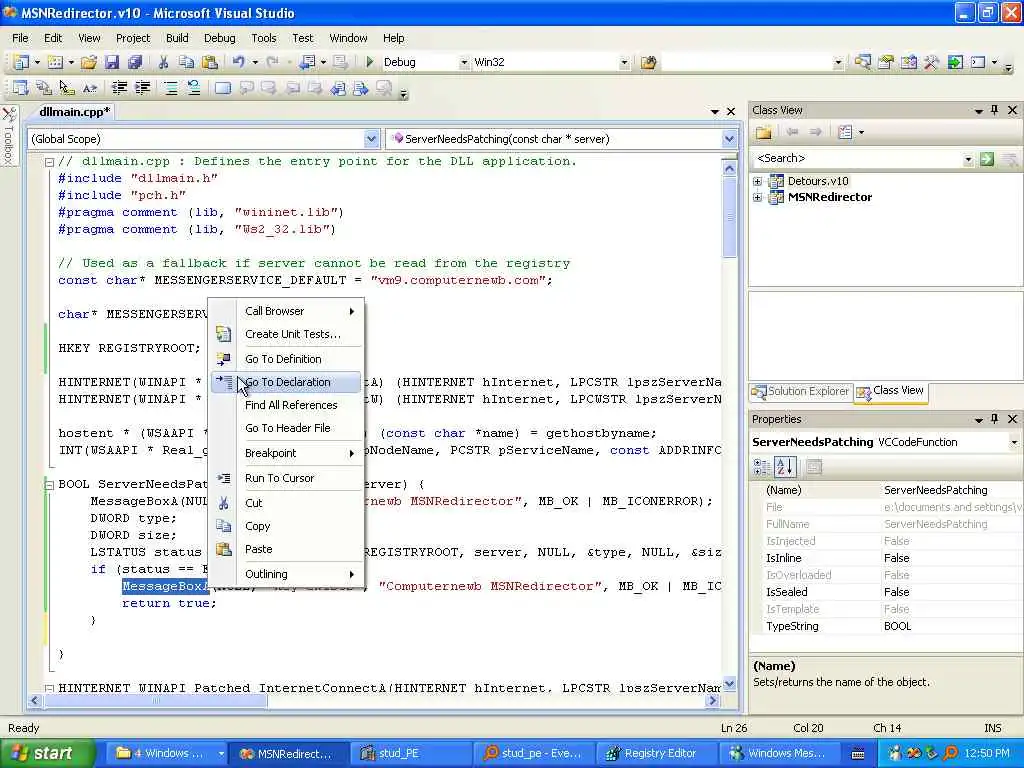
Task: Toggle bookmark icon in text editor toolbar
Action: pyautogui.click(x=223, y=88)
